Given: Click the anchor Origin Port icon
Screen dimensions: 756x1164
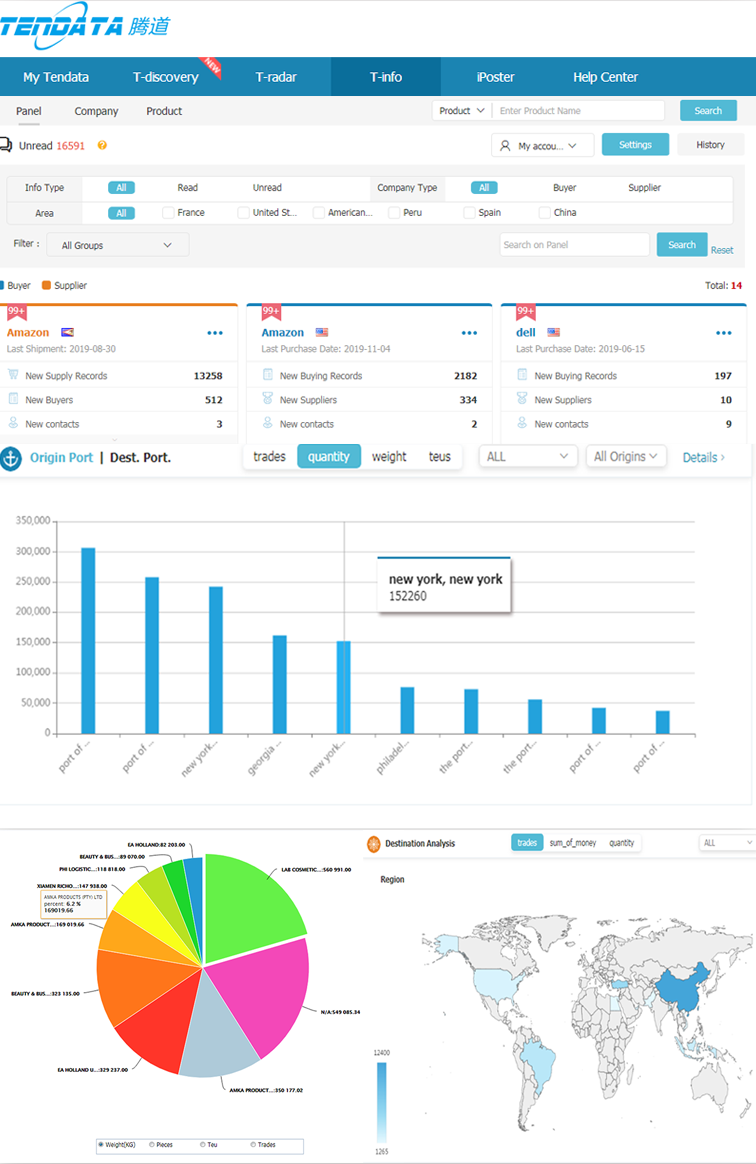Looking at the screenshot, I should tap(10, 458).
